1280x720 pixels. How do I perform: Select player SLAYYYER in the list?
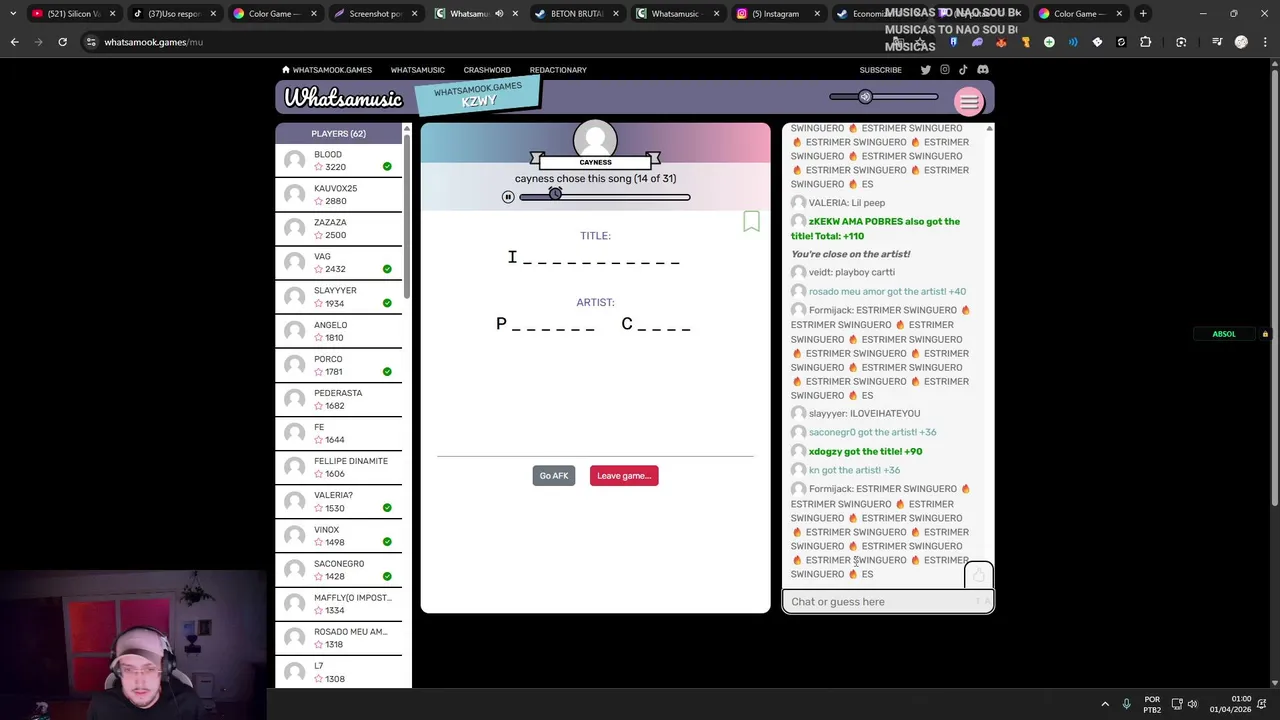click(x=339, y=296)
